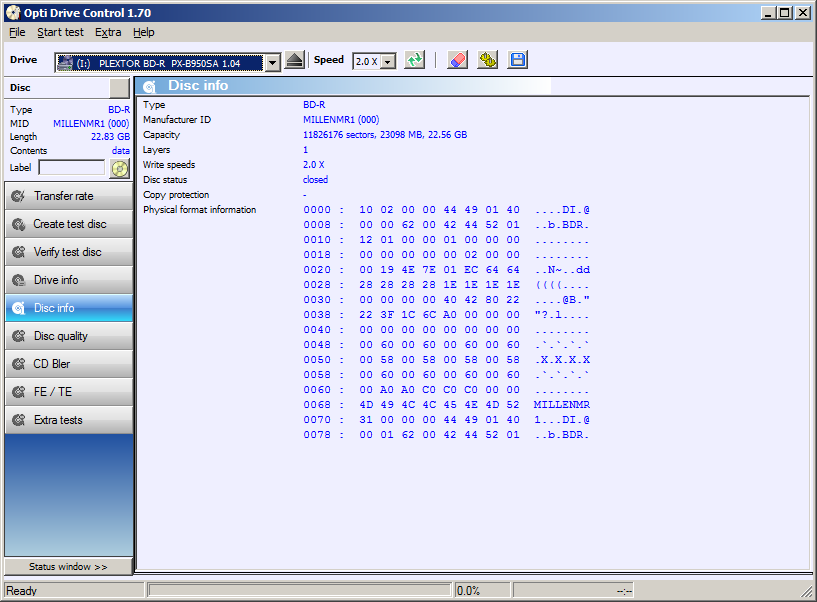Click the app icon in title bar

14,13
